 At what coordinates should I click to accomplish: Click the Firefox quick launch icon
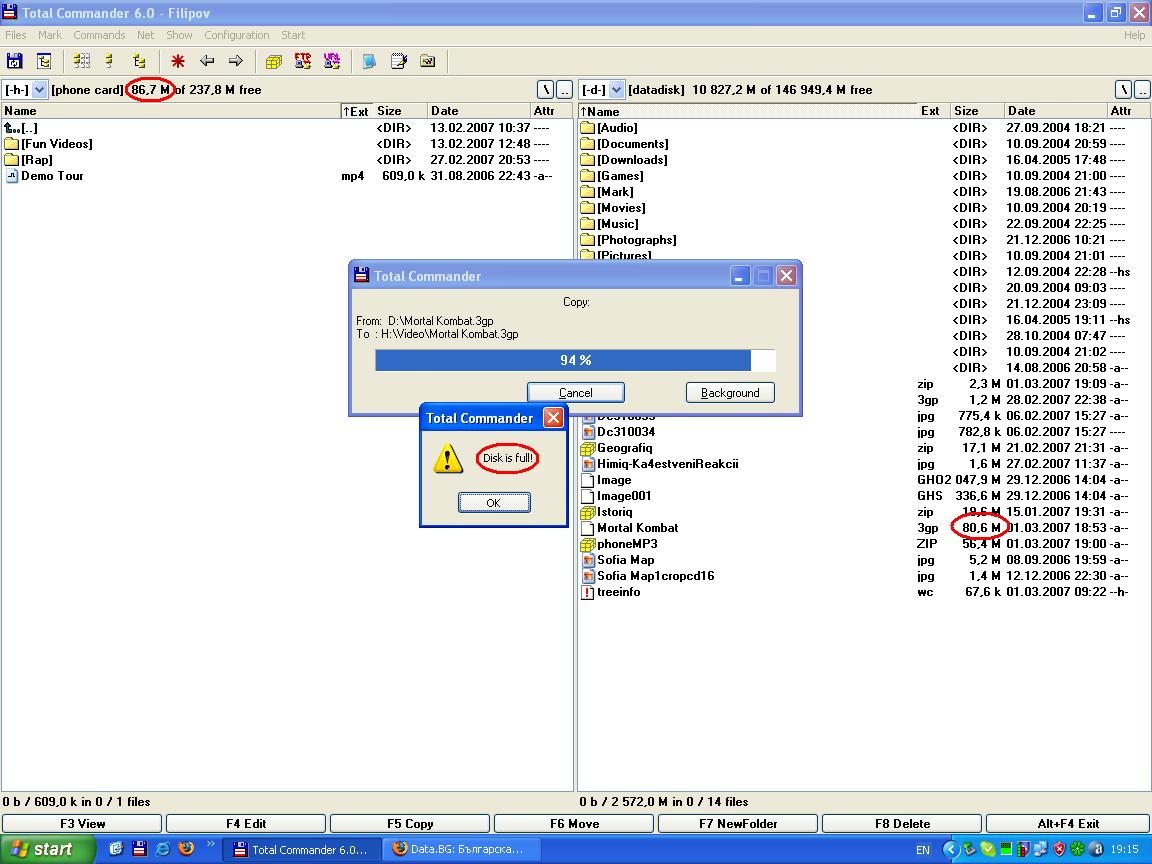(x=186, y=849)
